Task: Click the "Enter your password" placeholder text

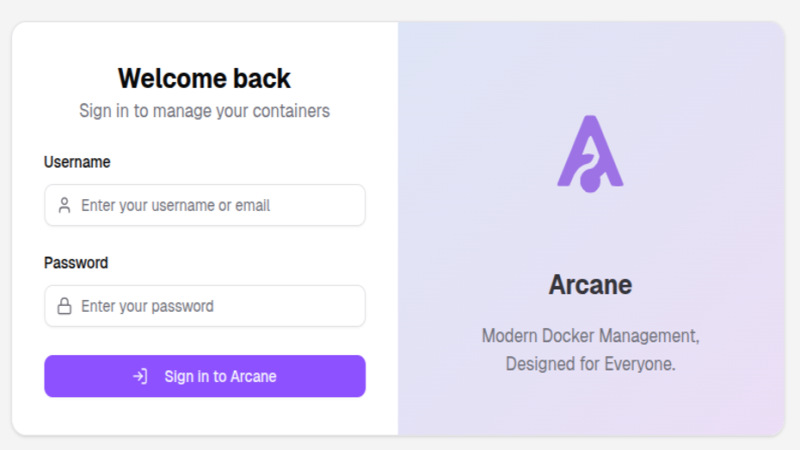Action: [x=147, y=306]
